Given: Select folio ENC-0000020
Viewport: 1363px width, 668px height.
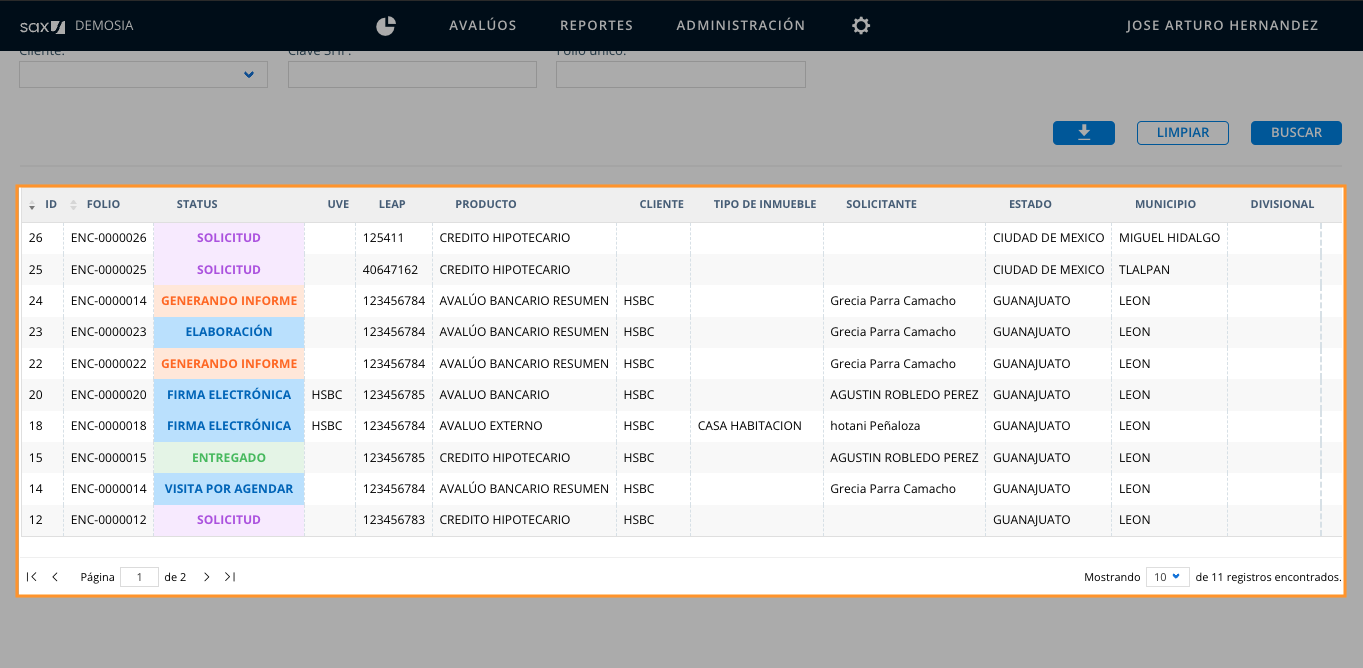Looking at the screenshot, I should click(109, 395).
